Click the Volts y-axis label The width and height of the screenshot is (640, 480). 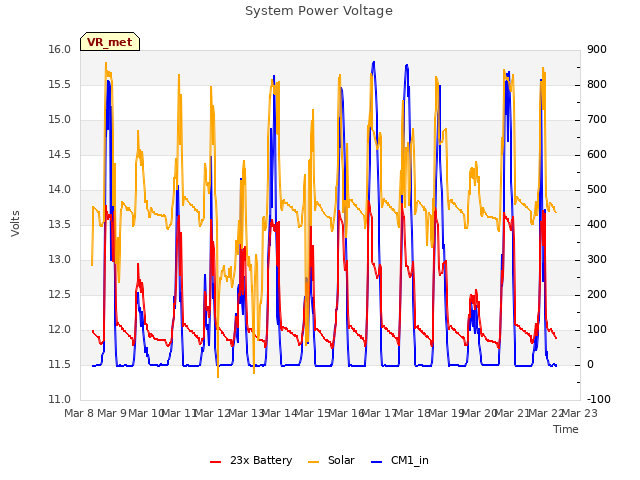pyautogui.click(x=15, y=224)
